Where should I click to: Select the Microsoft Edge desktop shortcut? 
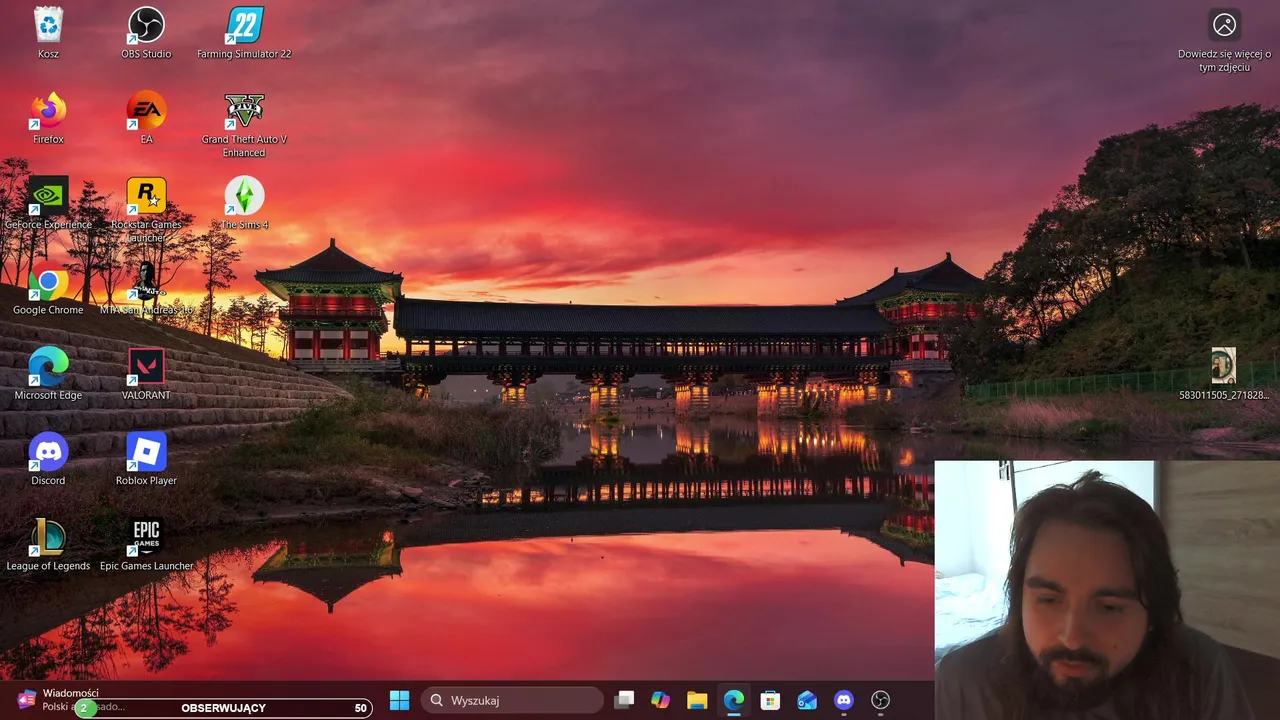click(x=48, y=374)
